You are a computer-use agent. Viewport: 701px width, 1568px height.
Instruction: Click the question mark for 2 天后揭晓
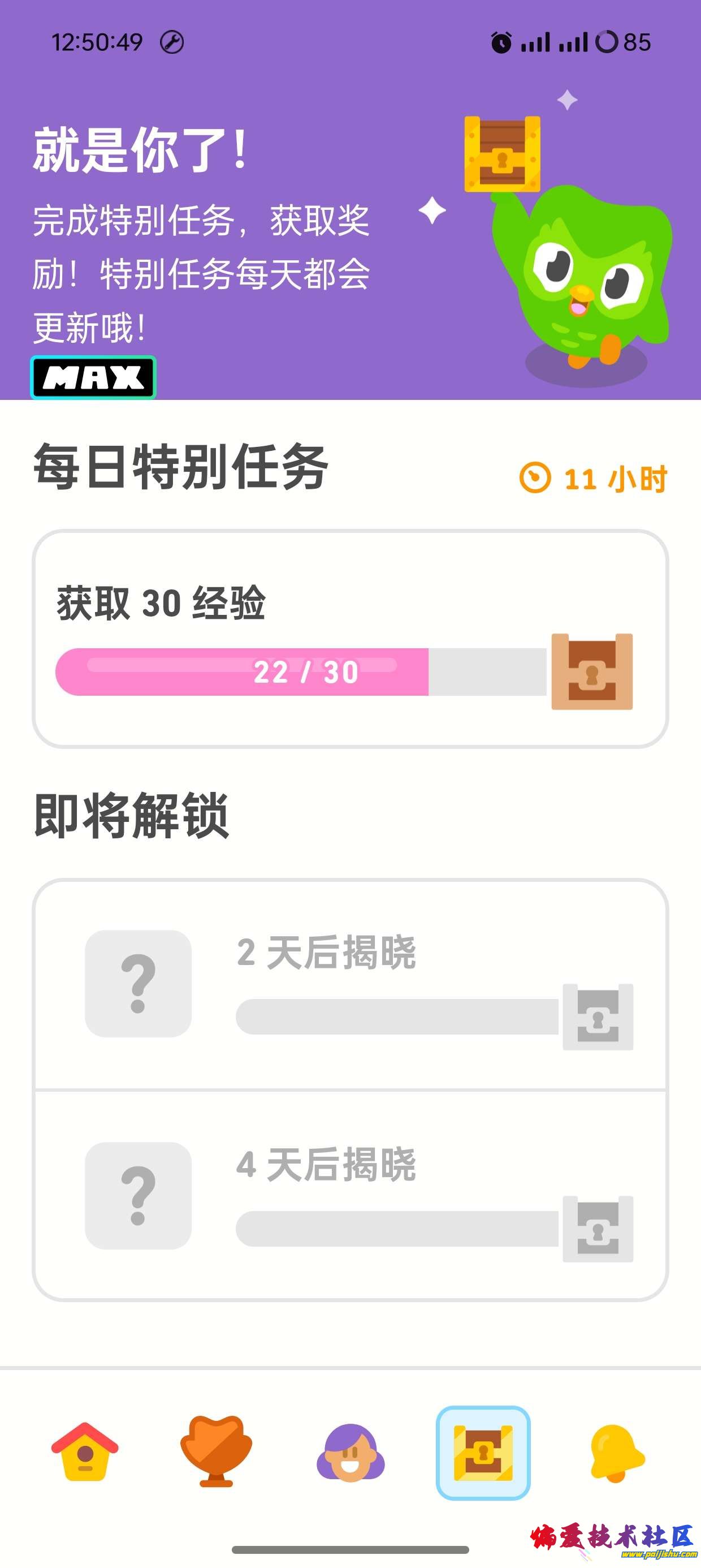click(x=138, y=983)
